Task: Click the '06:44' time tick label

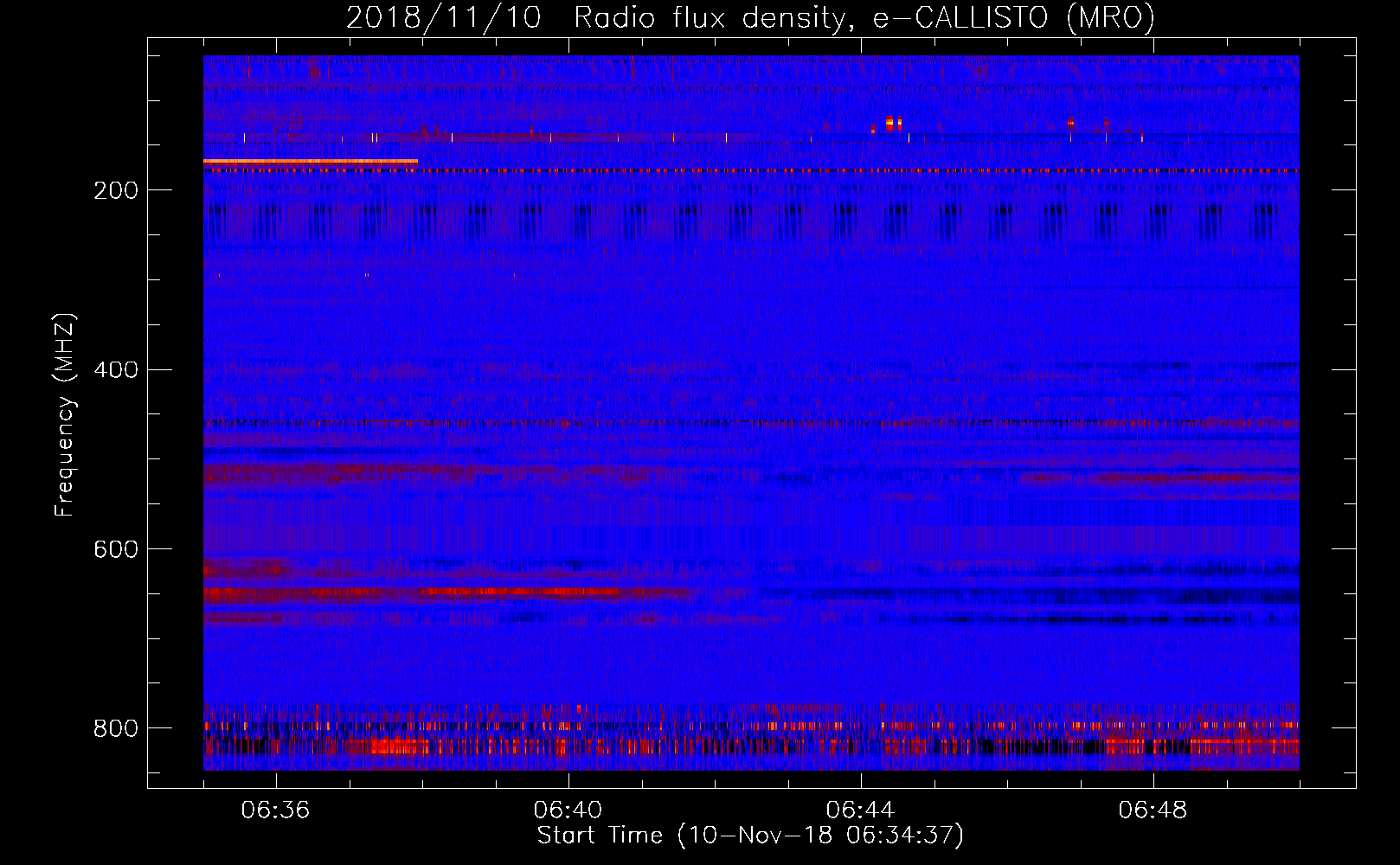Action: (x=860, y=811)
